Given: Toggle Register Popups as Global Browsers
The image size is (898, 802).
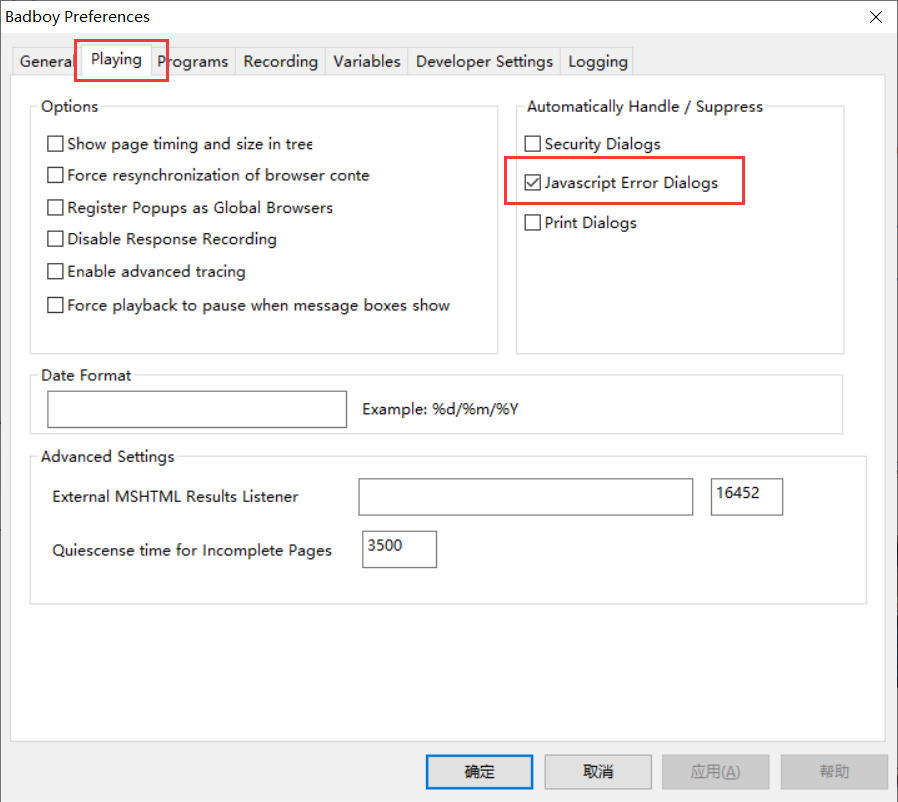Looking at the screenshot, I should (x=56, y=207).
